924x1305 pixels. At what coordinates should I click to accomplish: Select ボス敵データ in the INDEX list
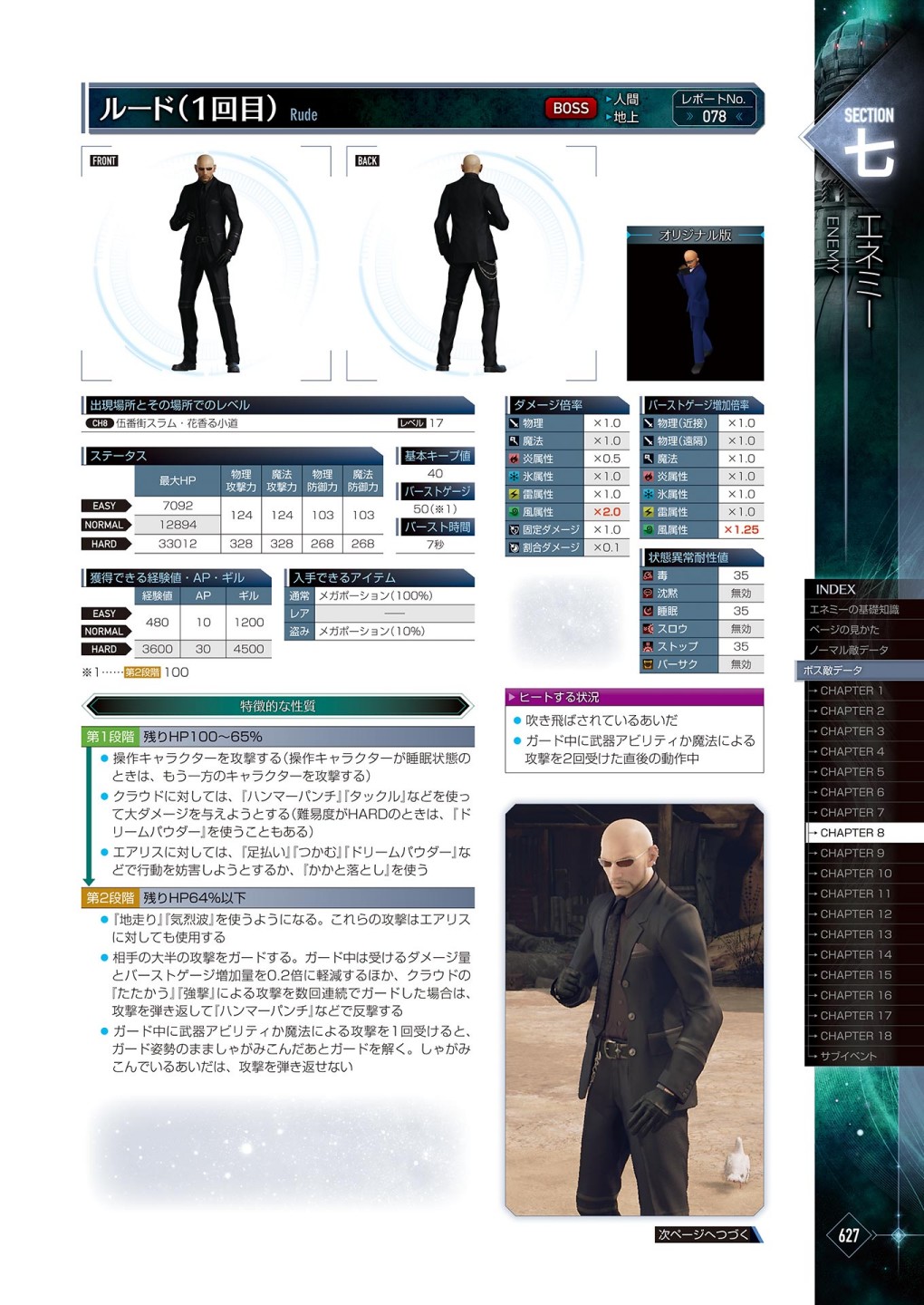click(833, 671)
